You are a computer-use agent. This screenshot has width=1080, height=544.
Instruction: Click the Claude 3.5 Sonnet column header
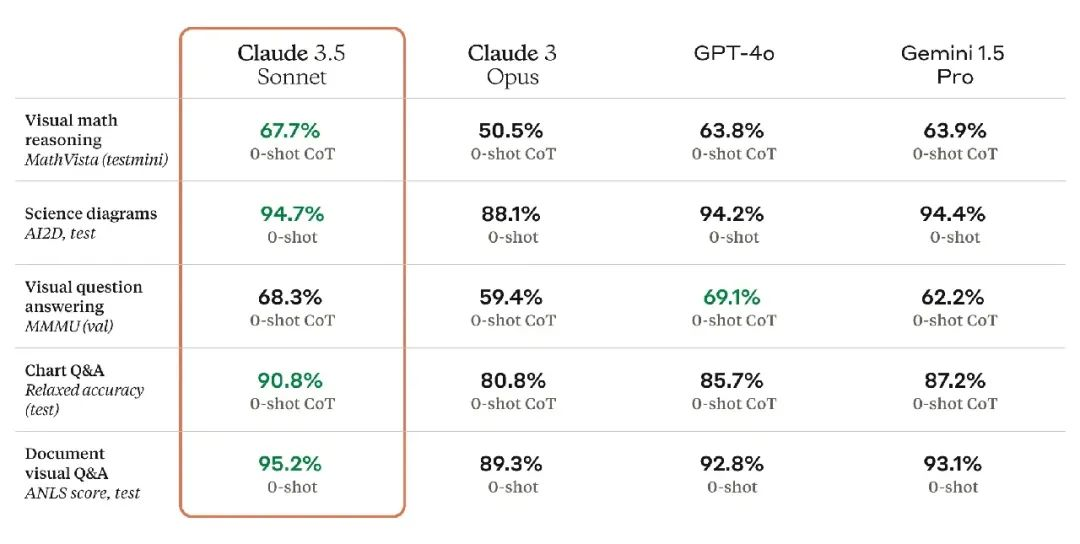coord(292,64)
